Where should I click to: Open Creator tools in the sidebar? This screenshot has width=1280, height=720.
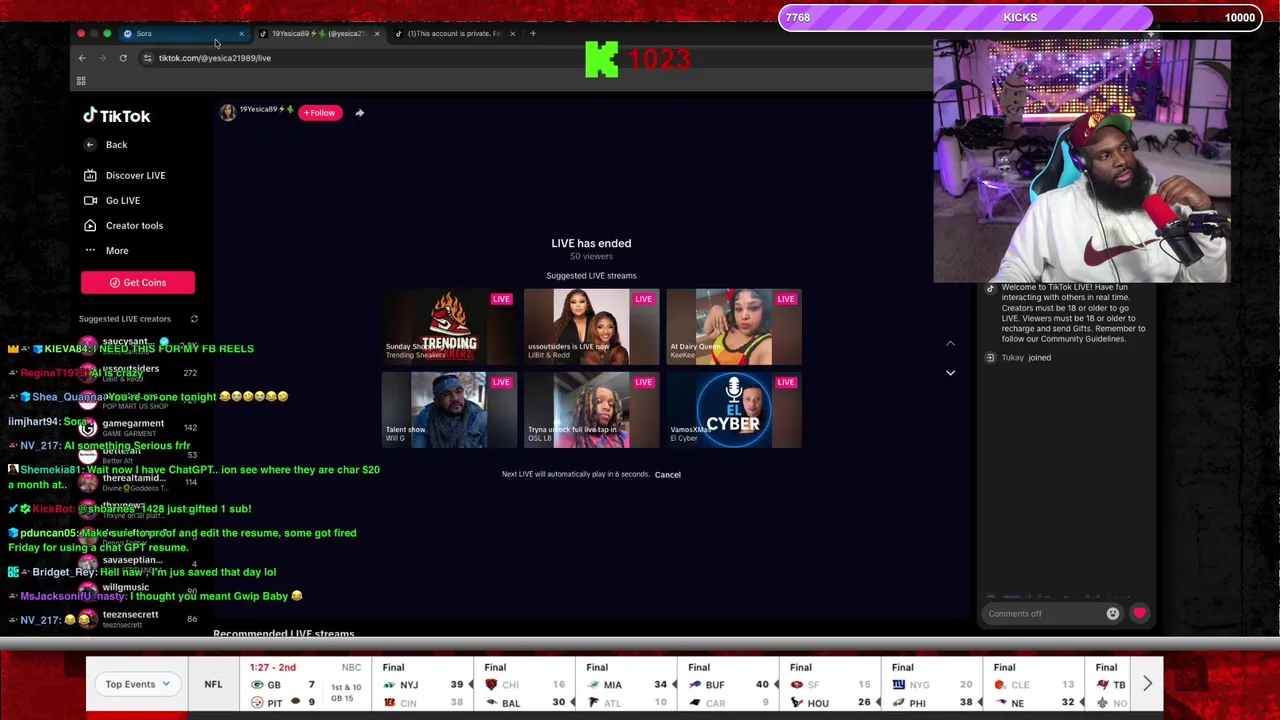click(123, 225)
